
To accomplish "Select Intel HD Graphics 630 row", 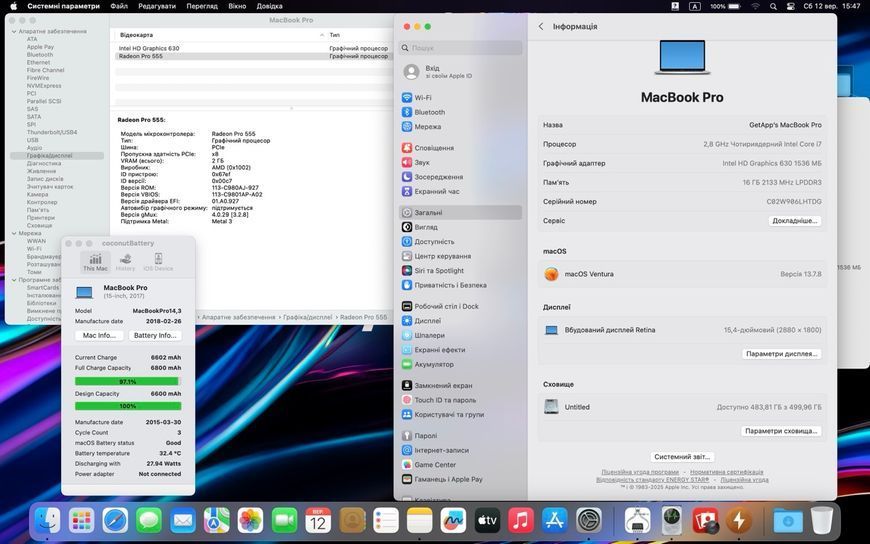I will point(252,48).
